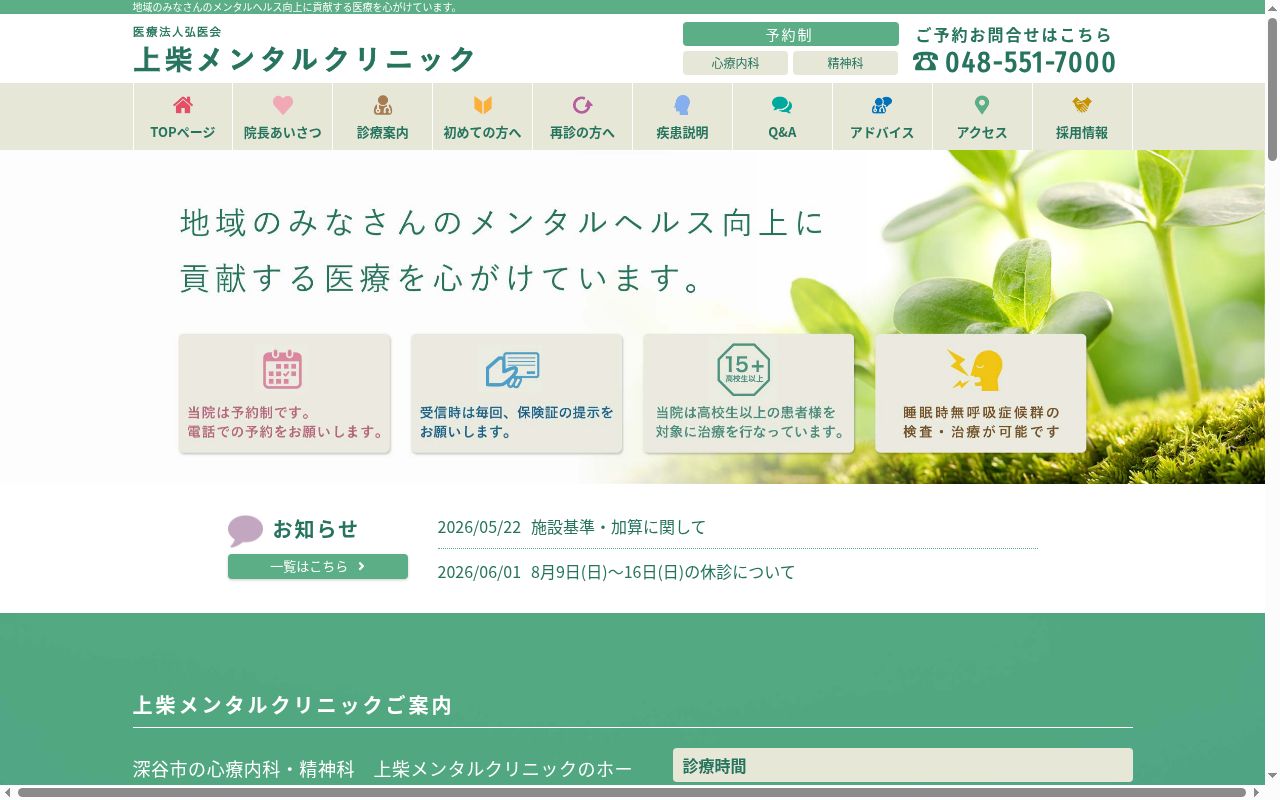Click the people group icon above アドバイス
1280x800 pixels.
point(882,105)
